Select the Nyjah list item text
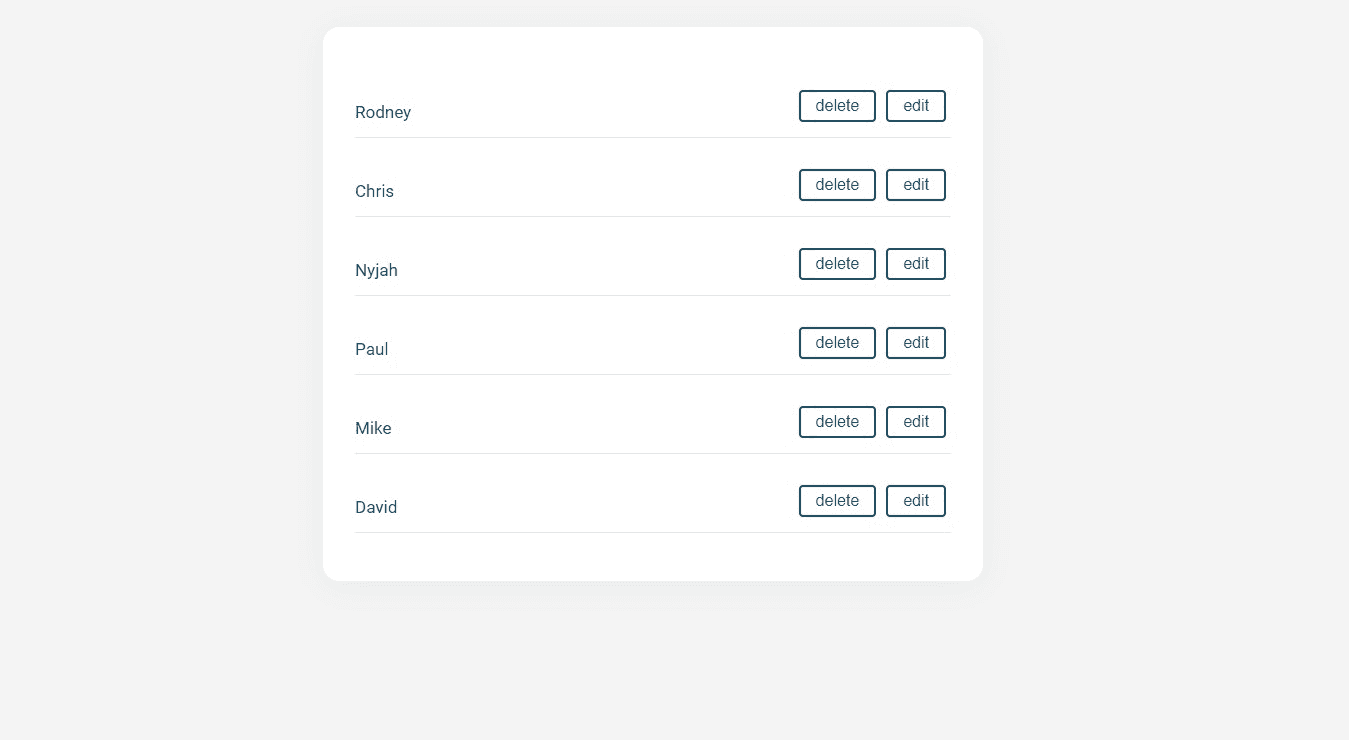 click(x=376, y=270)
